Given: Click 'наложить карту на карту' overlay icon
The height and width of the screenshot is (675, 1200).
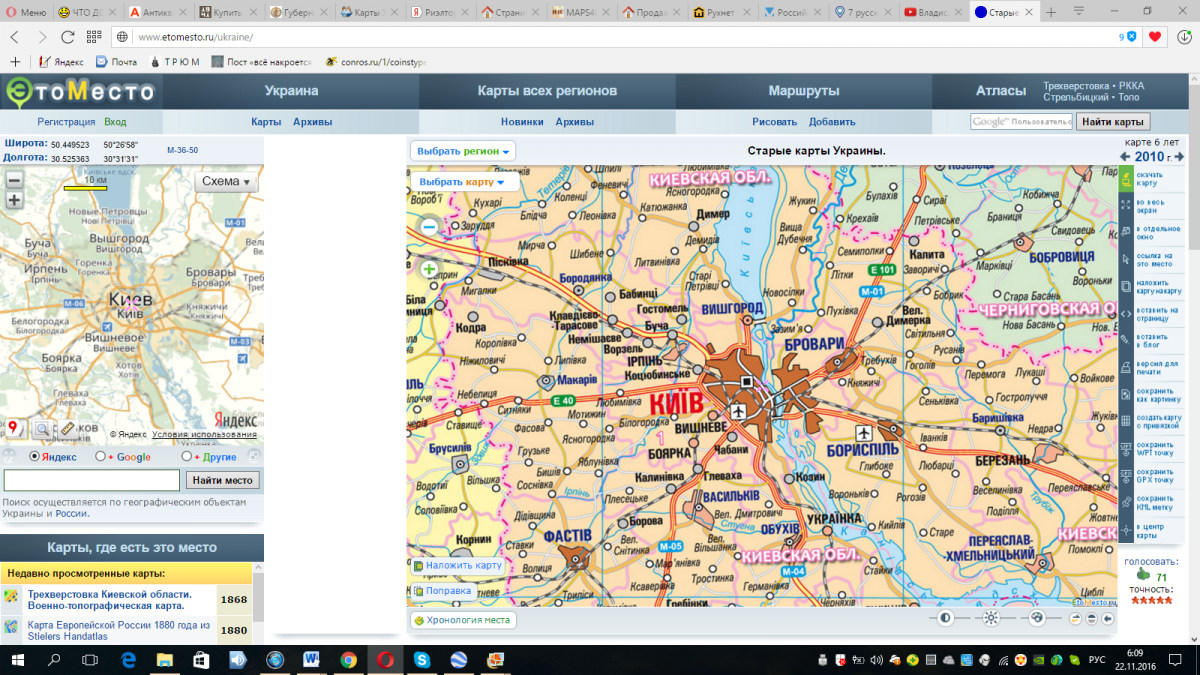Looking at the screenshot, I should click(1125, 286).
